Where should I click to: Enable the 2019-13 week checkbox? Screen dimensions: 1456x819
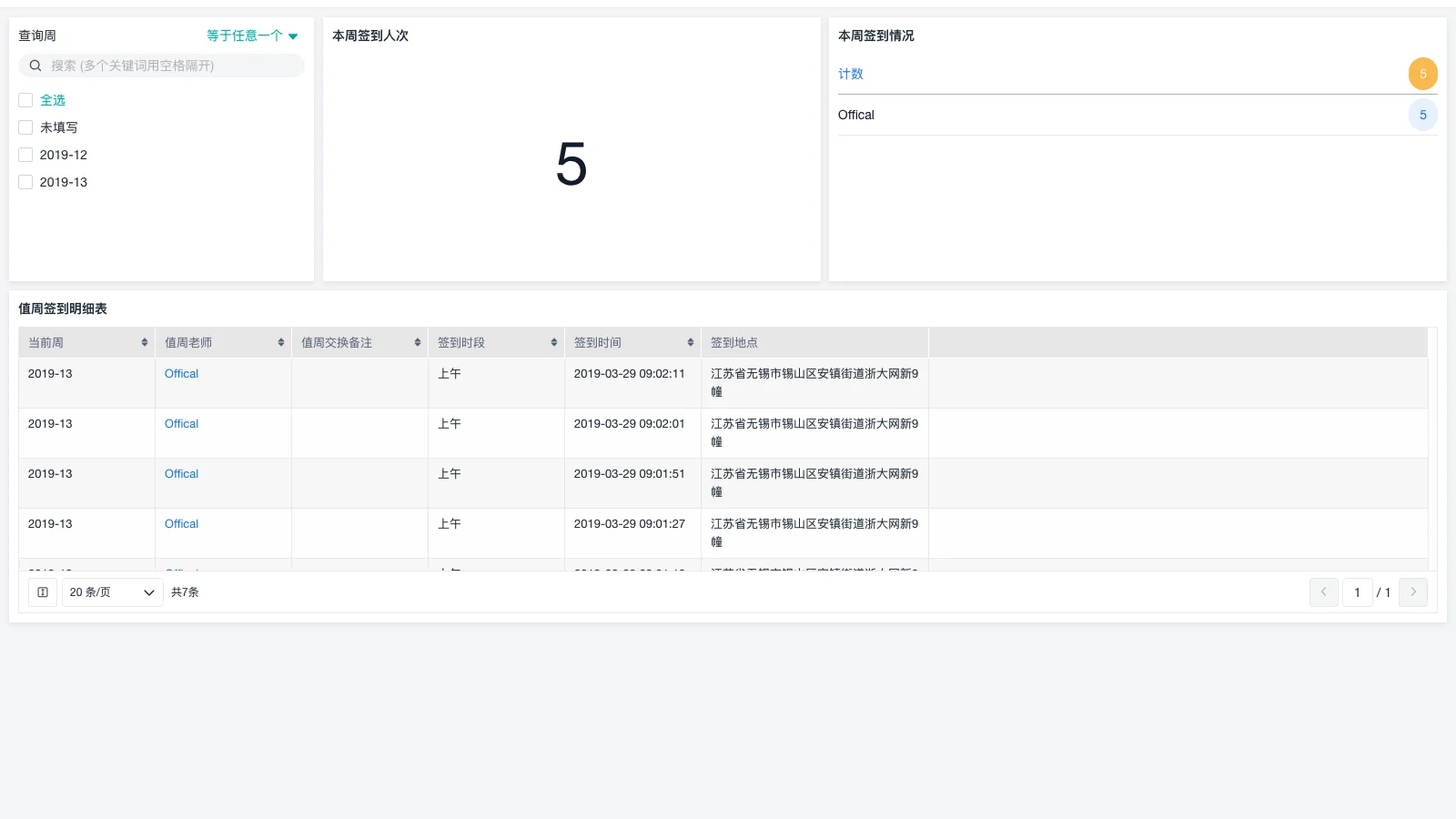pos(25,182)
